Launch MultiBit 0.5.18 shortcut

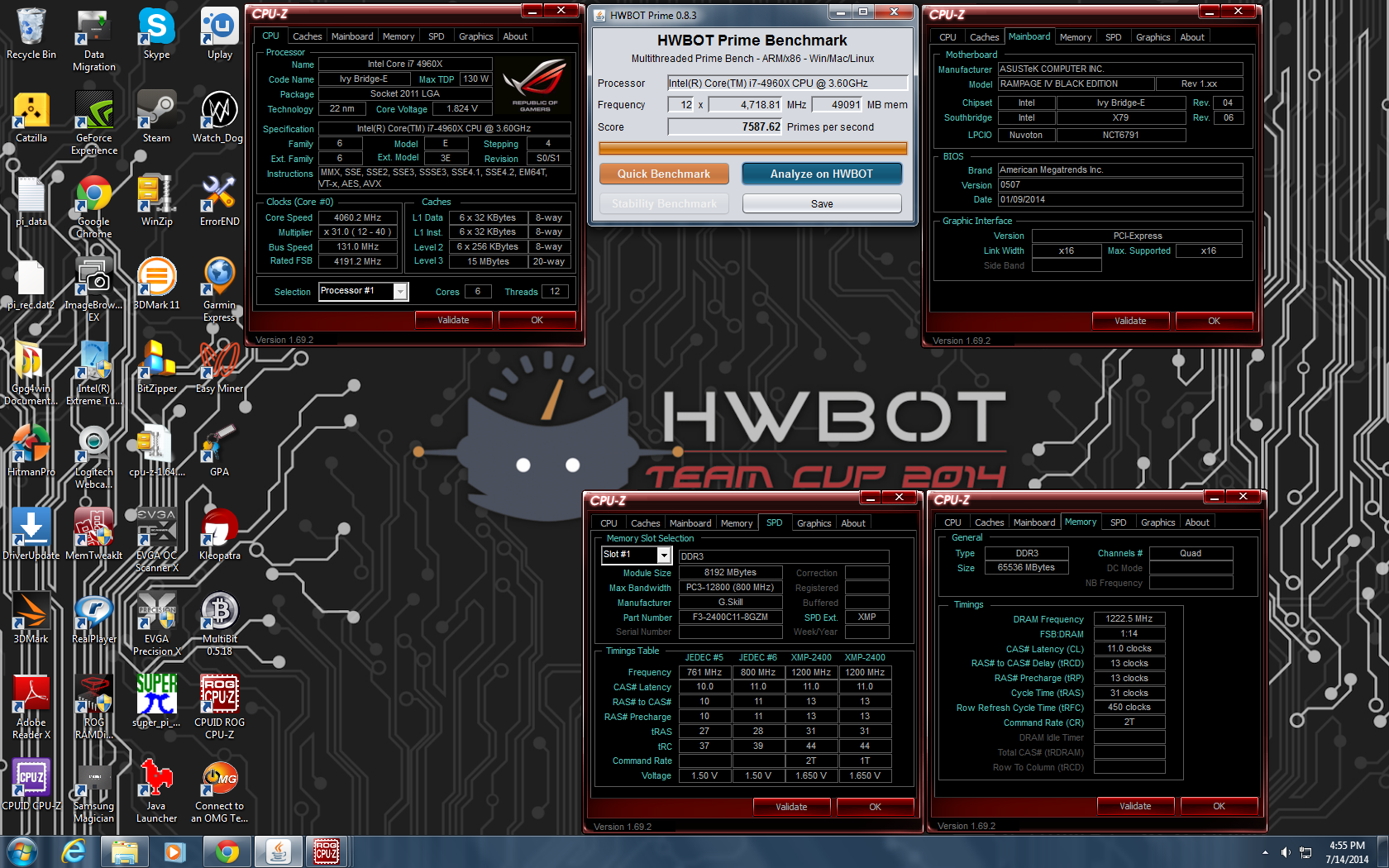tap(219, 623)
